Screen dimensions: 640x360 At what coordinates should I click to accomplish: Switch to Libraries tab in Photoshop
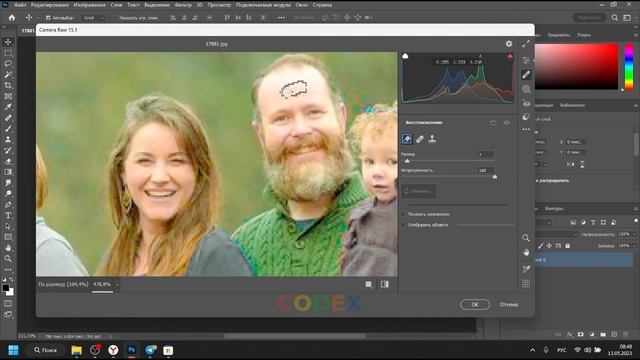(572, 105)
